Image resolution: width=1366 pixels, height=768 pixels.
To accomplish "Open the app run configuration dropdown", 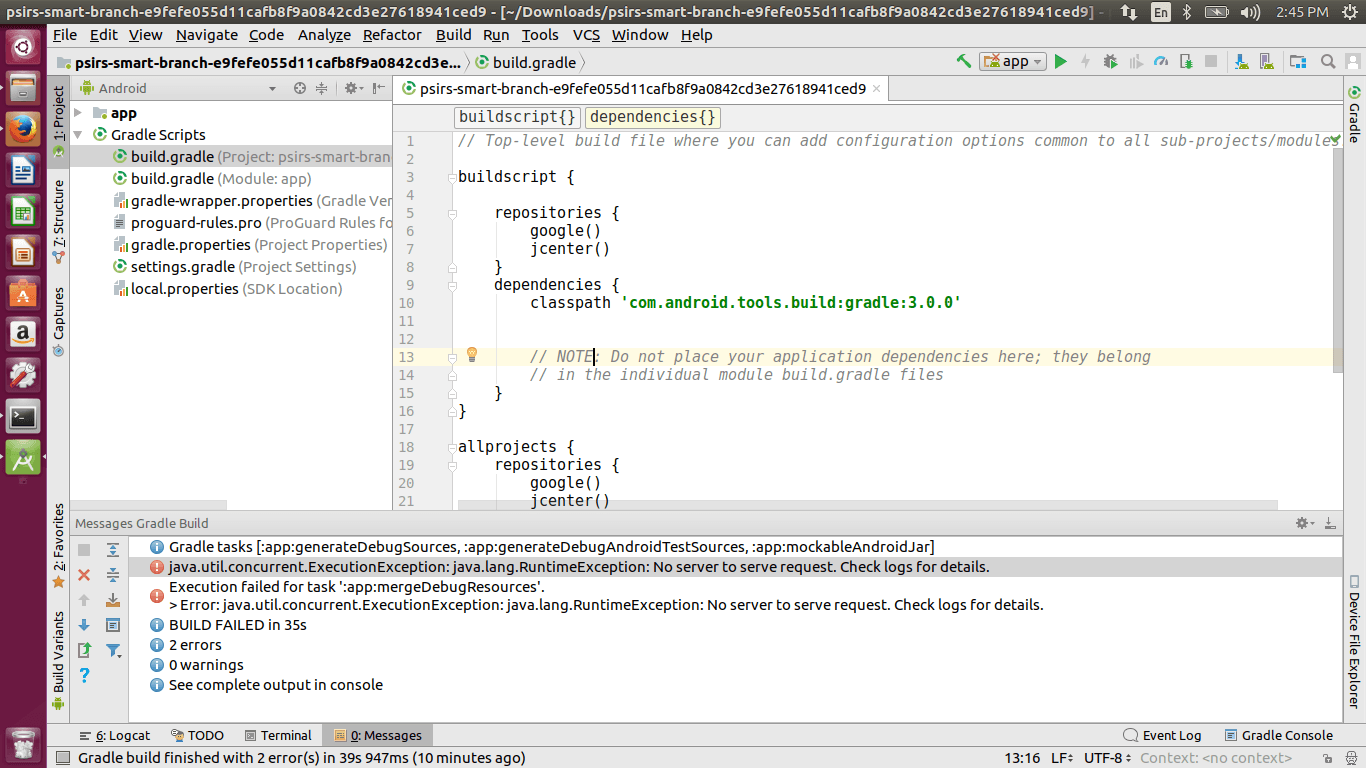I will (1013, 61).
